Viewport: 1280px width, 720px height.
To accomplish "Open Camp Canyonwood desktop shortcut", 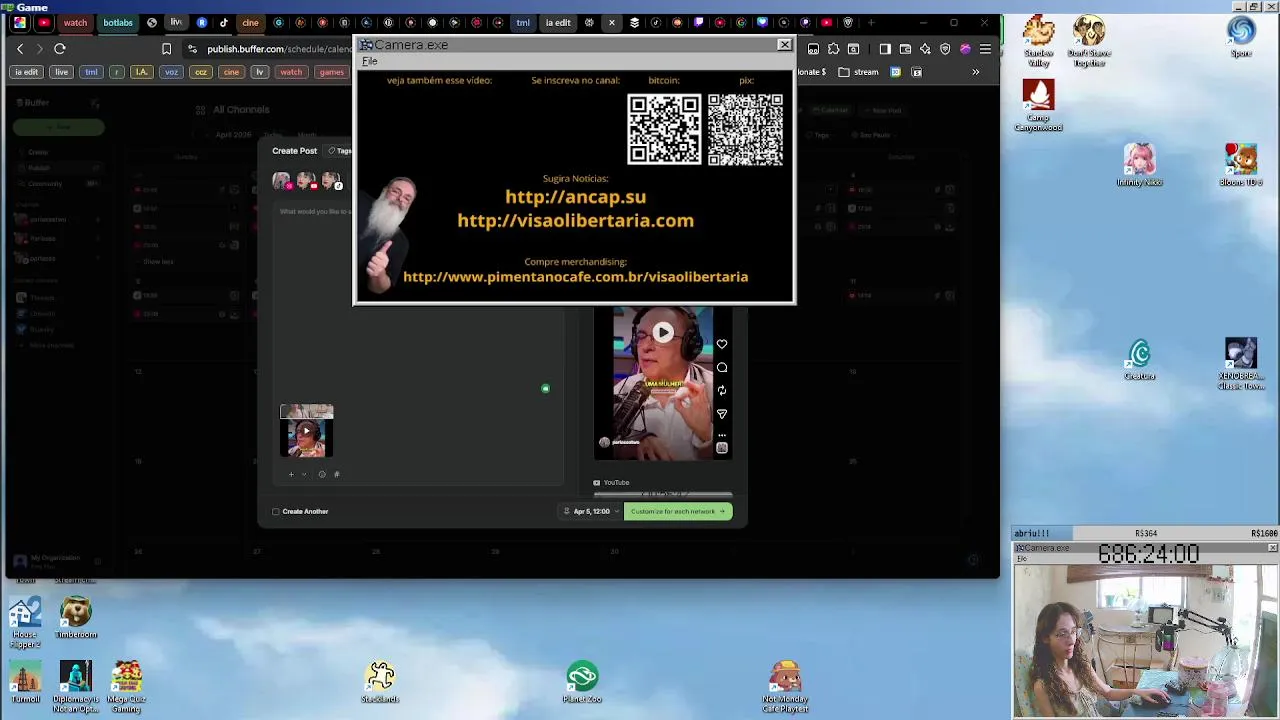I will pyautogui.click(x=1038, y=105).
